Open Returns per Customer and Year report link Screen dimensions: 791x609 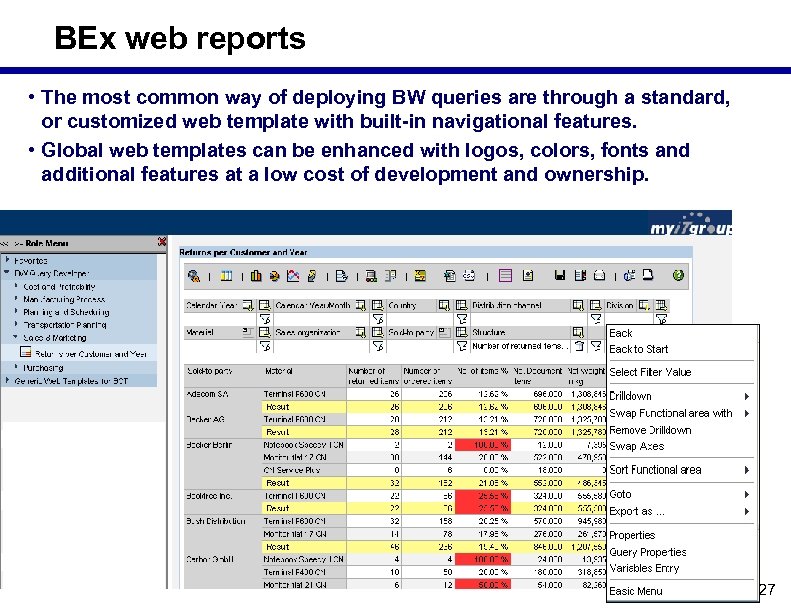(91, 354)
